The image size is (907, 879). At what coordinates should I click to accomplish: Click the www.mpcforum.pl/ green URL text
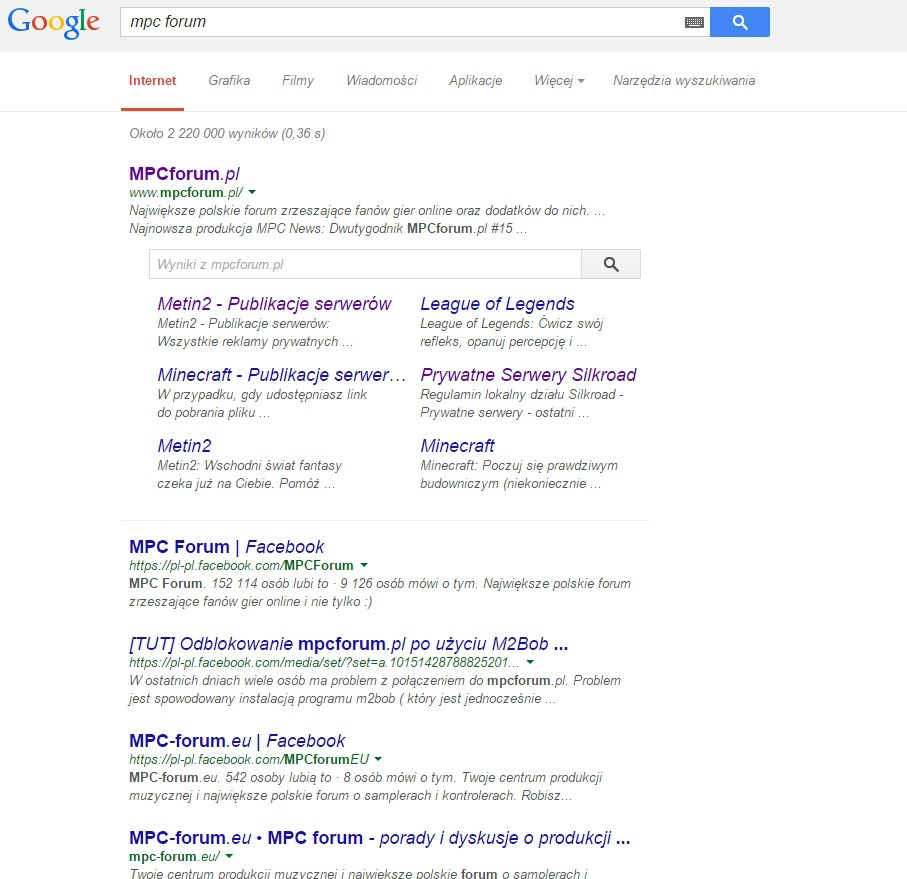186,192
